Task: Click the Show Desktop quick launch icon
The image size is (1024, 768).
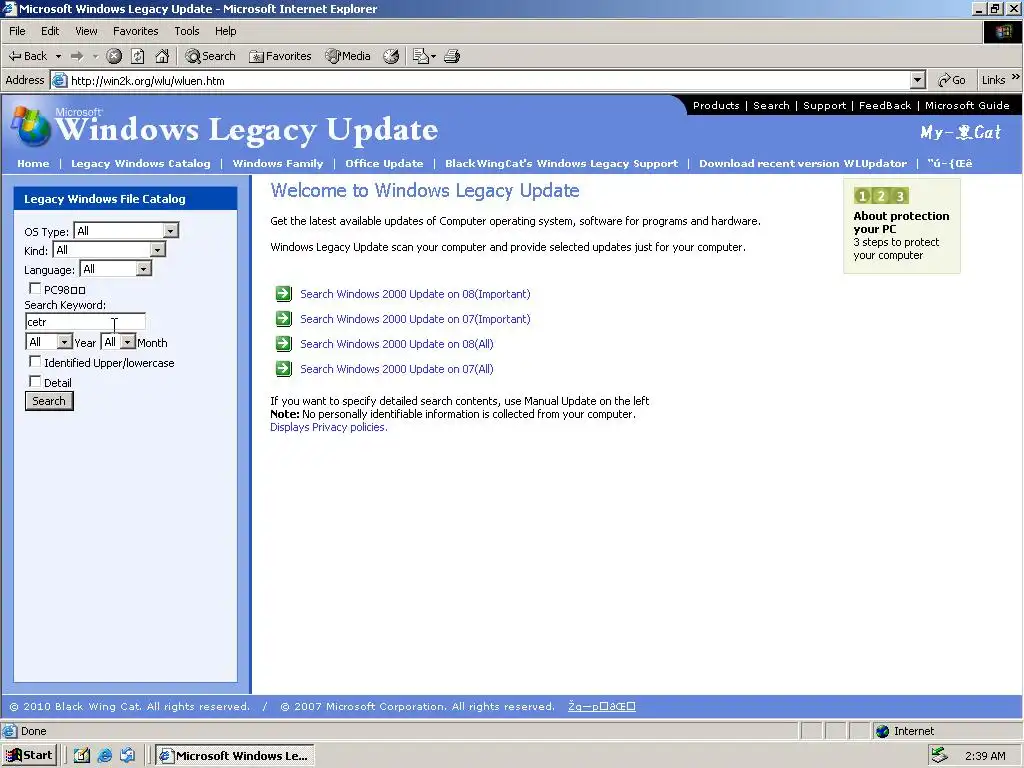Action: coord(82,756)
